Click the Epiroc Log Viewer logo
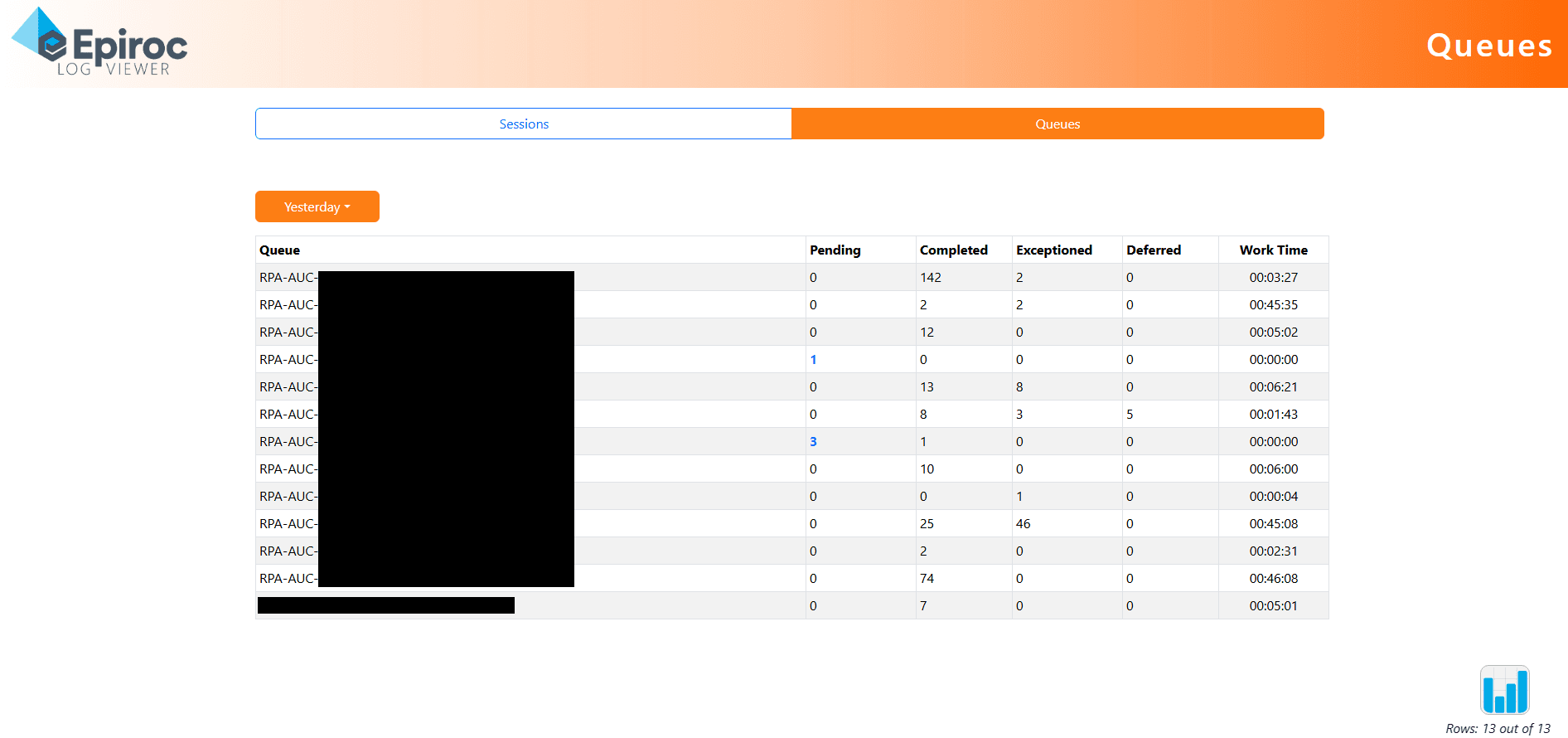Image resolution: width=1568 pixels, height=738 pixels. 99,43
